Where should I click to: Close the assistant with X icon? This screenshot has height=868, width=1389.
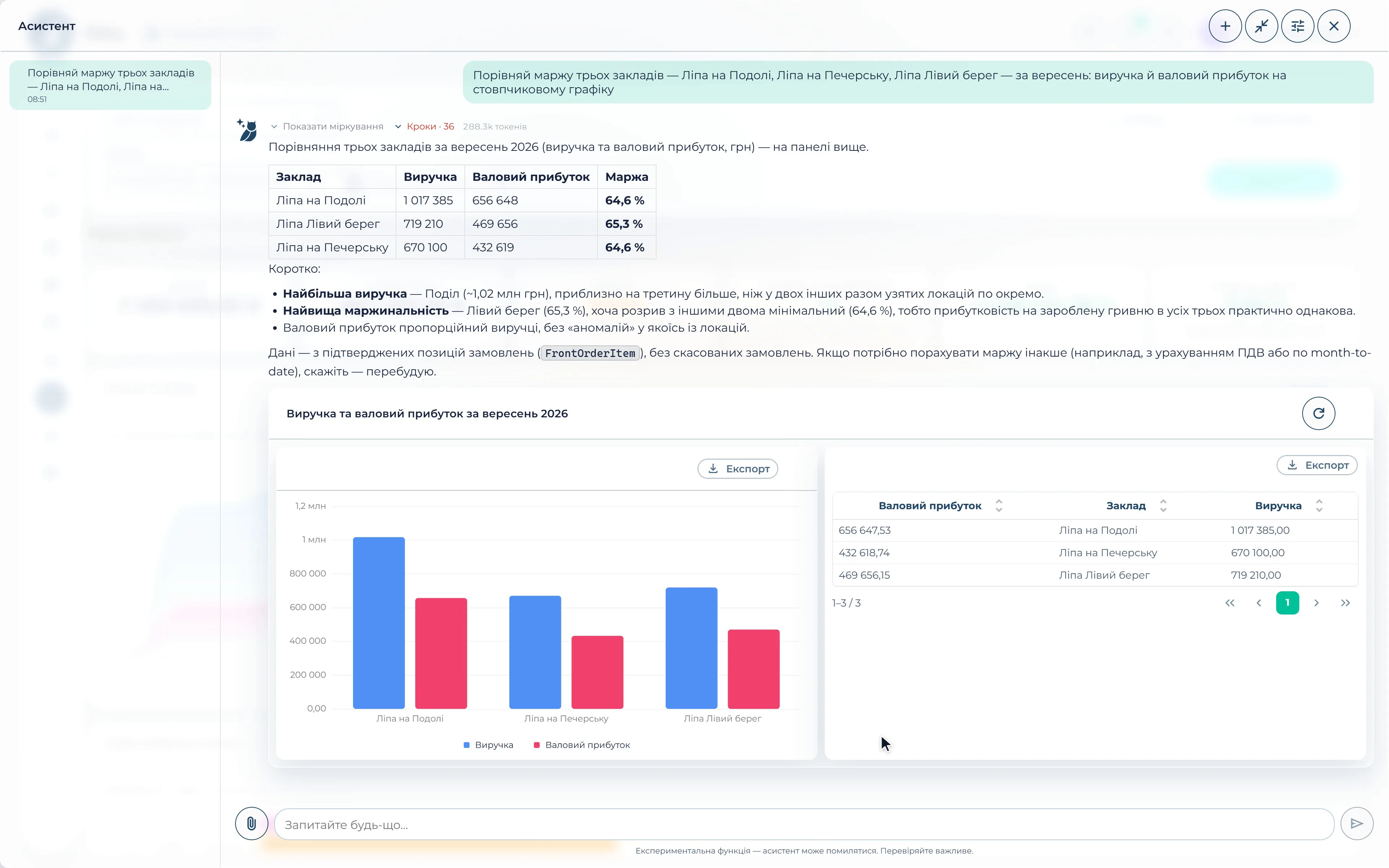point(1333,26)
